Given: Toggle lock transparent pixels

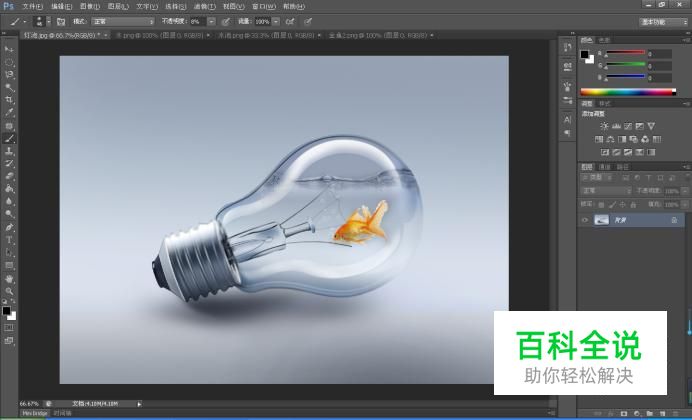Looking at the screenshot, I should 601,205.
